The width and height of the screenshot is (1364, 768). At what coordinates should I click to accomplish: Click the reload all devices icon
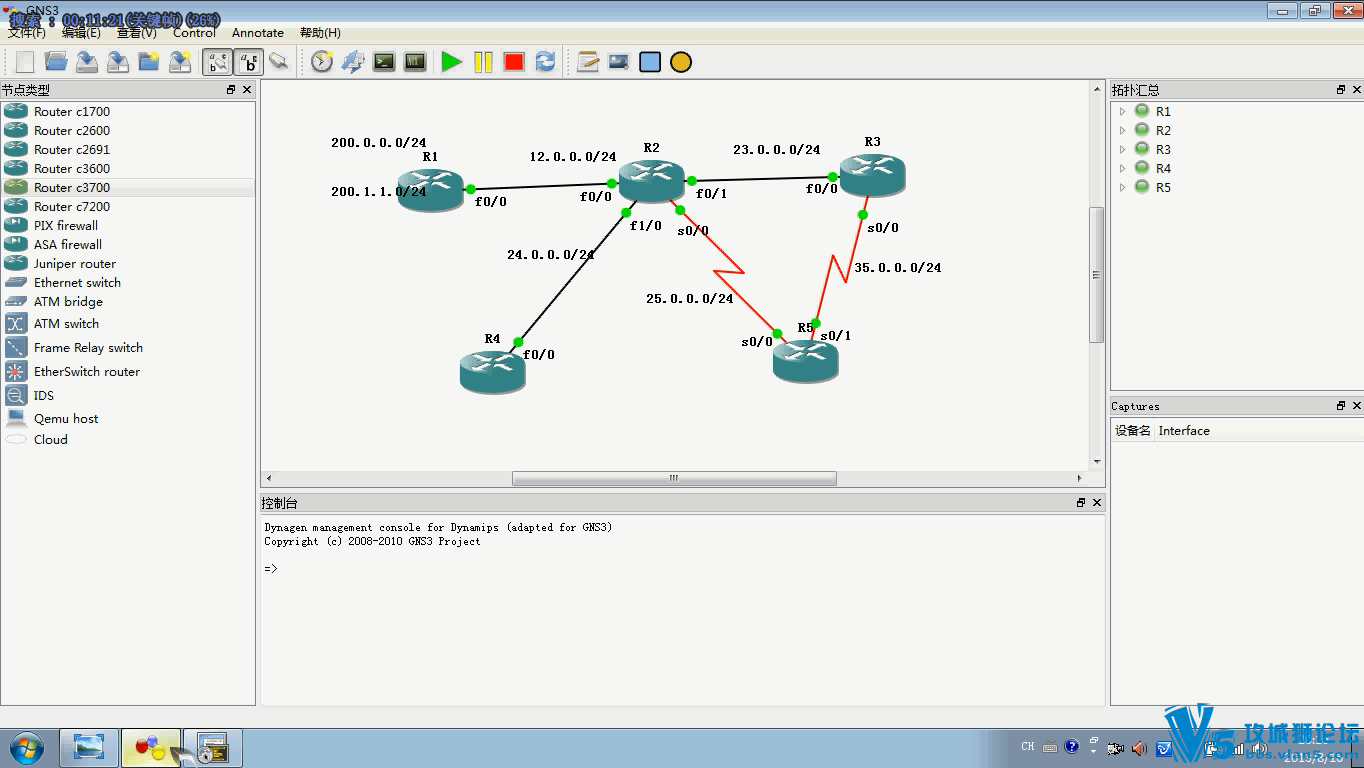point(545,62)
